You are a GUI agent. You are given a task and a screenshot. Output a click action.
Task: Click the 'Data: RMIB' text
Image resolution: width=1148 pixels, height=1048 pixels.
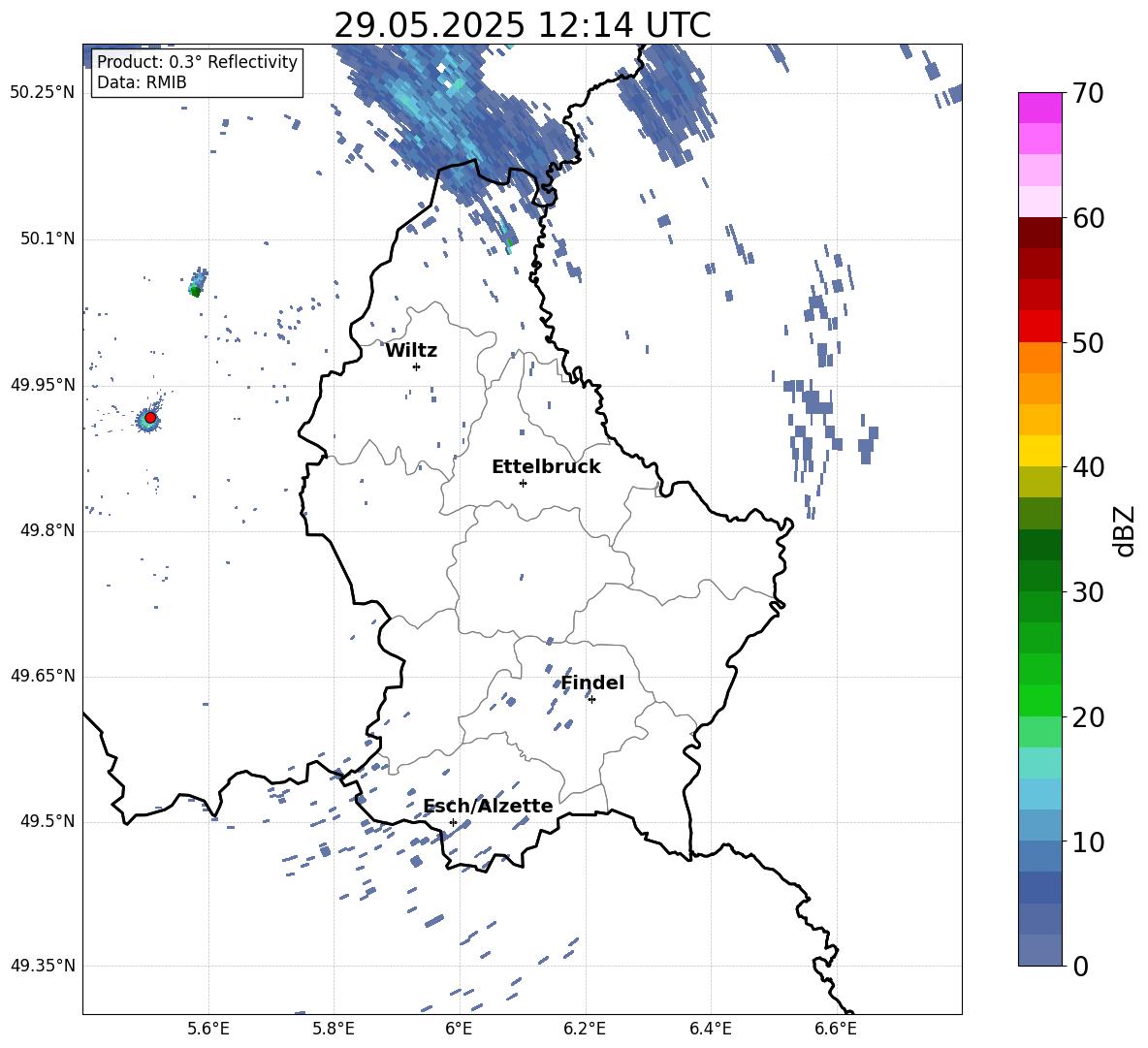[142, 82]
